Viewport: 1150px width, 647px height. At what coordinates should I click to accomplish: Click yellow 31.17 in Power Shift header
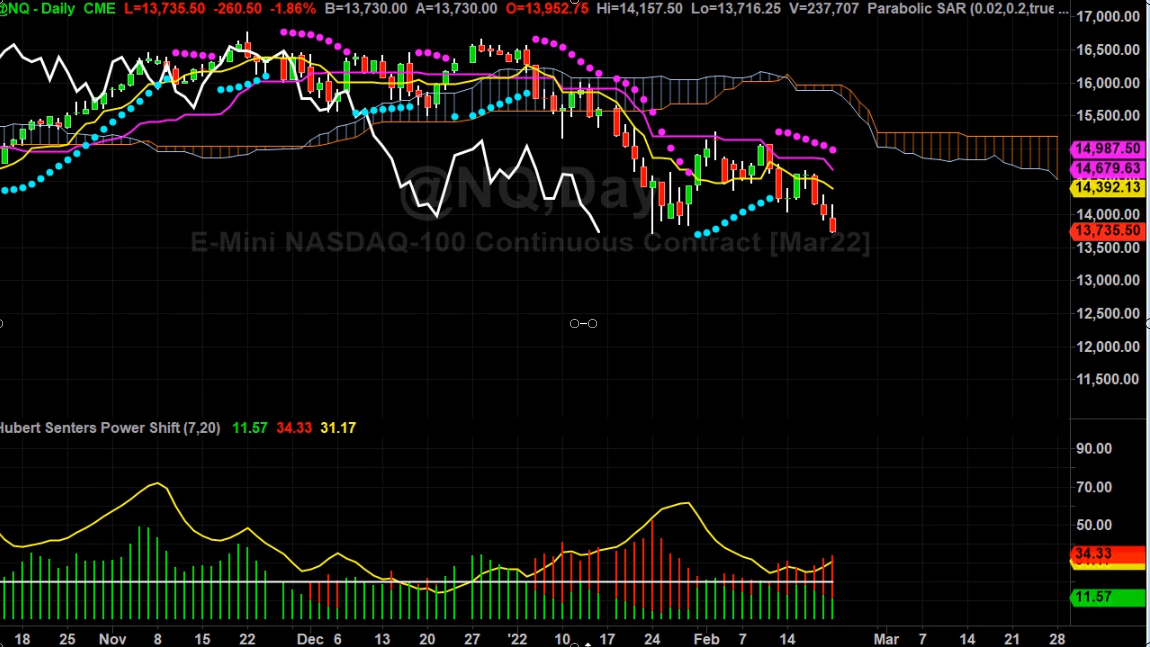[x=338, y=428]
